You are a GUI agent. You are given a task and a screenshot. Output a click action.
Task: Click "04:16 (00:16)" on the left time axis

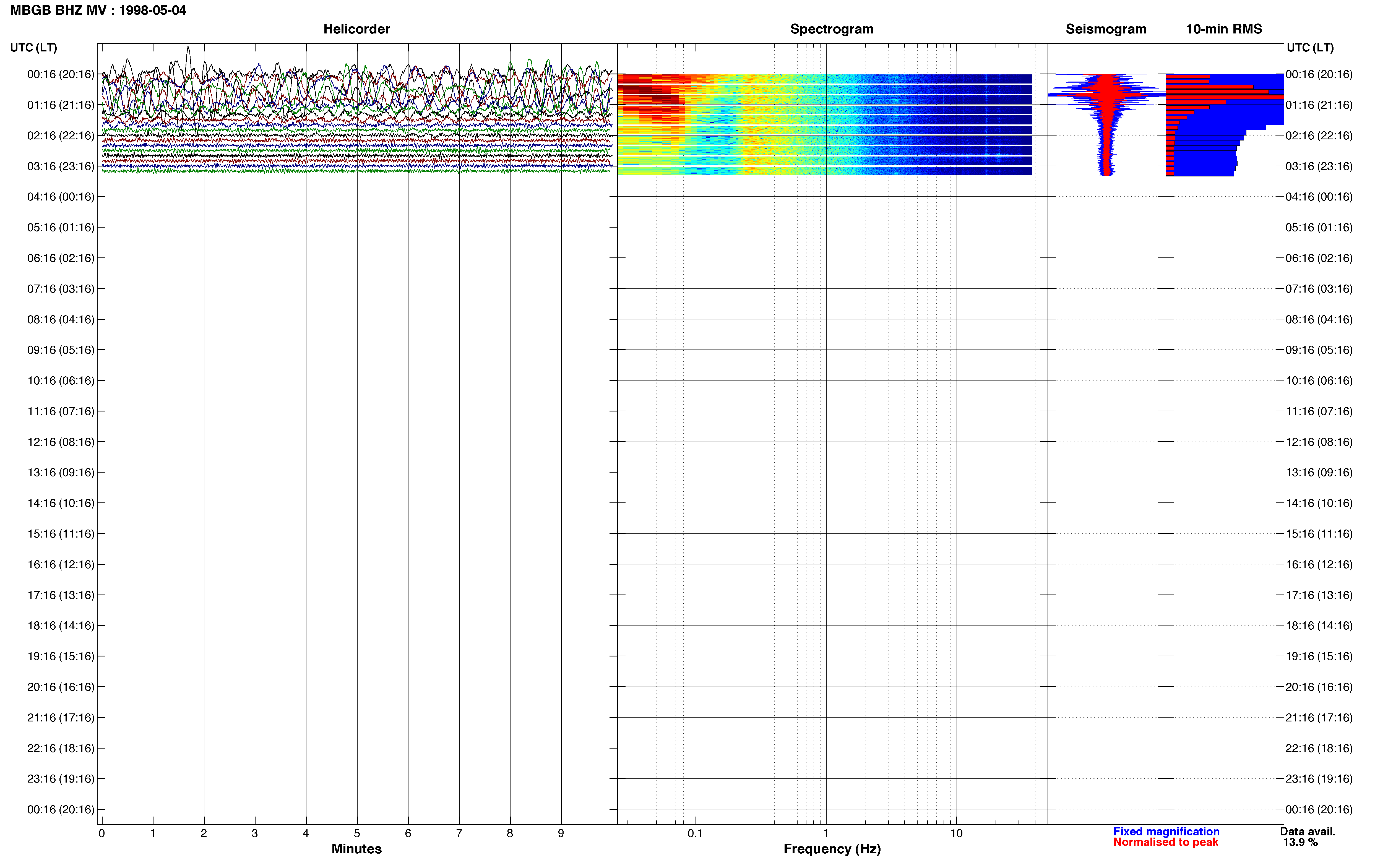(61, 197)
